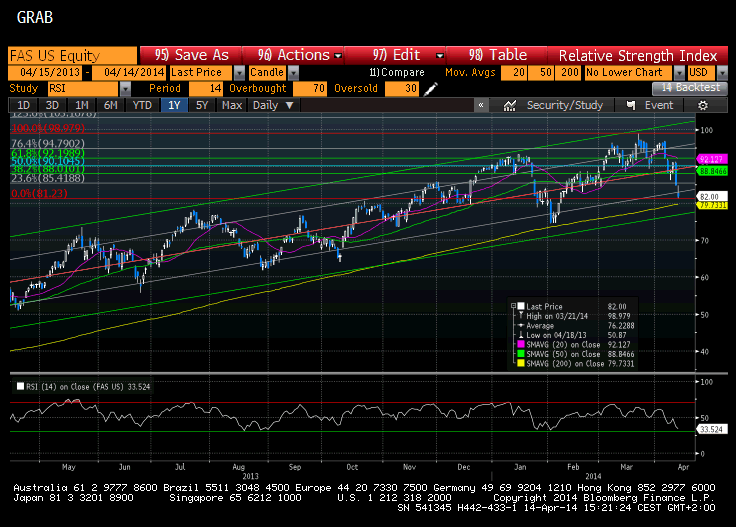Click the 76.4%(94.7902) Fibonacci label
Viewport: 736px width, 527px height.
coord(48,144)
